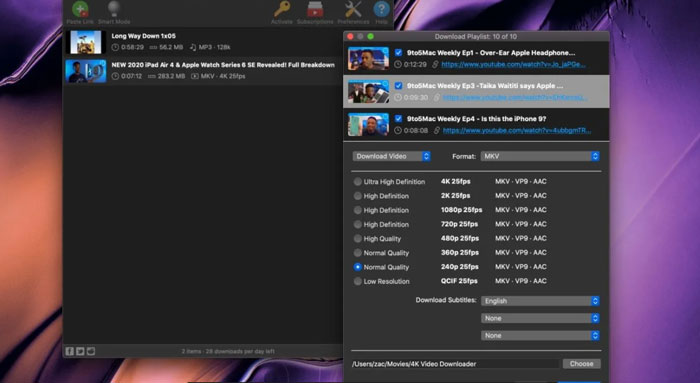This screenshot has width=700, height=383.
Task: Click the 9to5Mac Weekly Ep4 thumbnail
Action: [368, 125]
